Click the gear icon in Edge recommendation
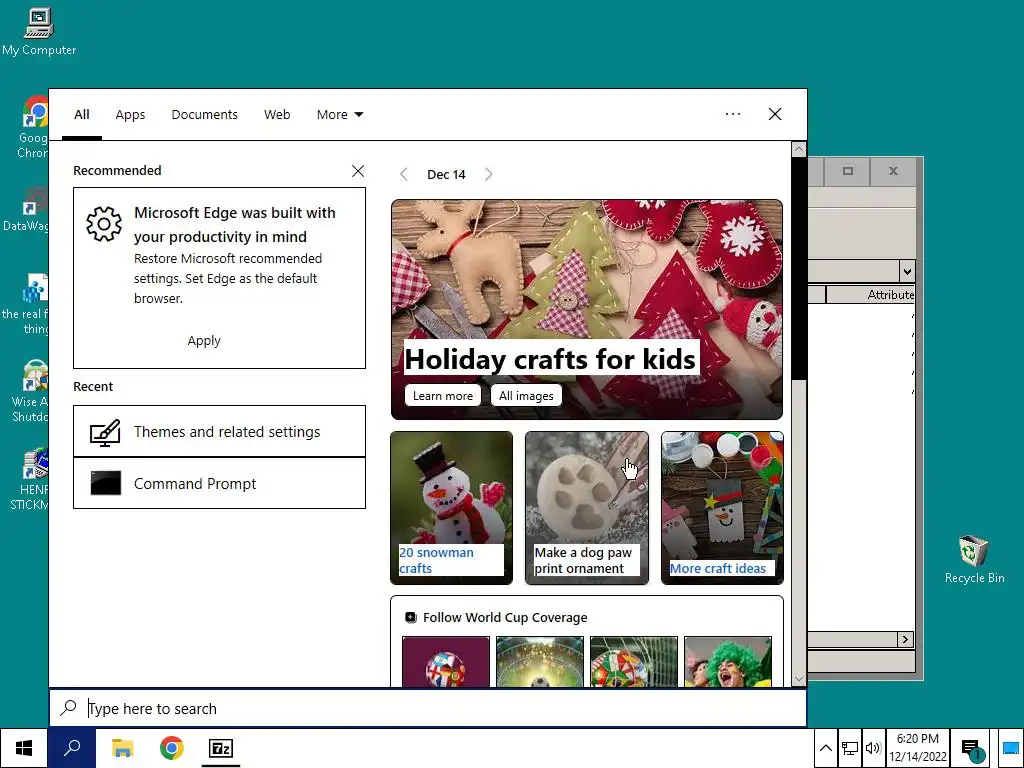This screenshot has height=768, width=1024. 104,224
